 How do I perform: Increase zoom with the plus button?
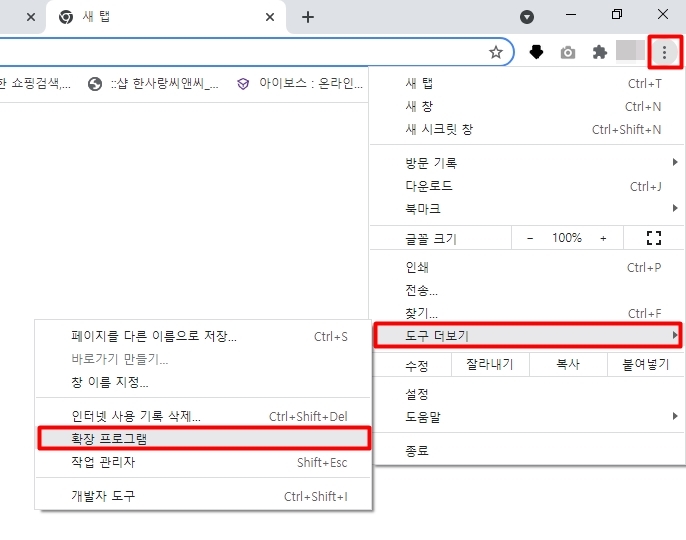pos(603,238)
